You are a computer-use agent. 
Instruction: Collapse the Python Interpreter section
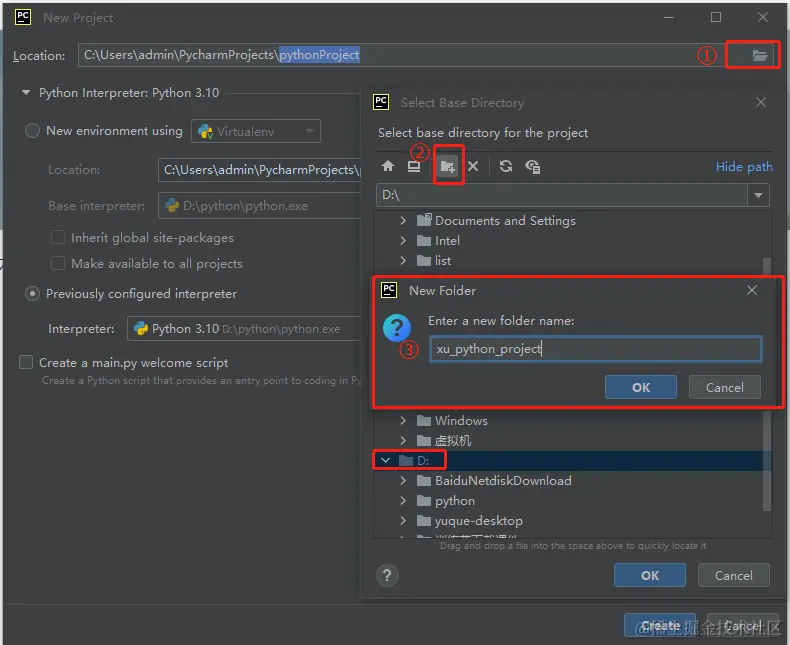(x=26, y=93)
